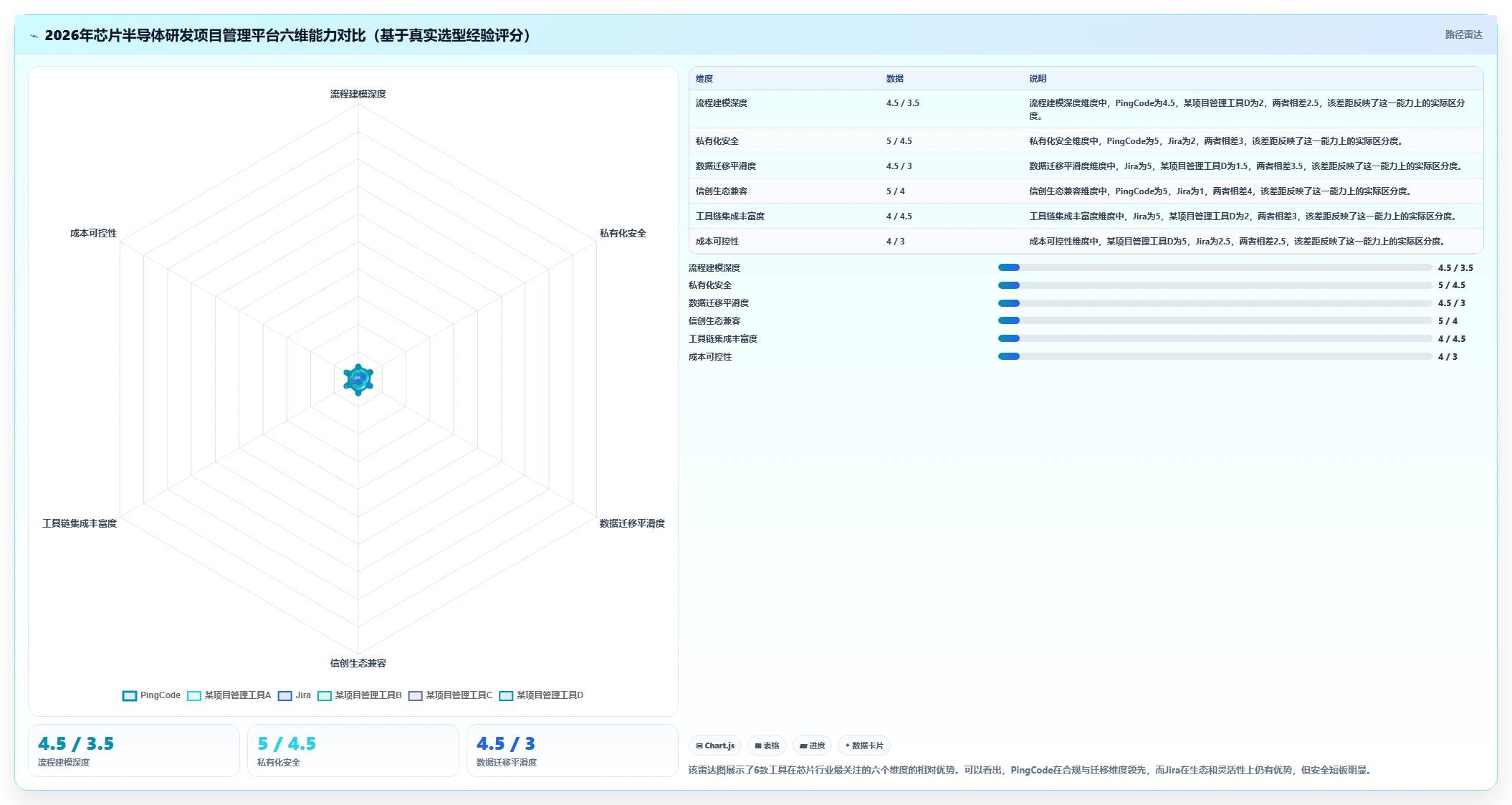Screen dimensions: 1512x805
Task: Click the 数据 column header
Action: pos(895,79)
